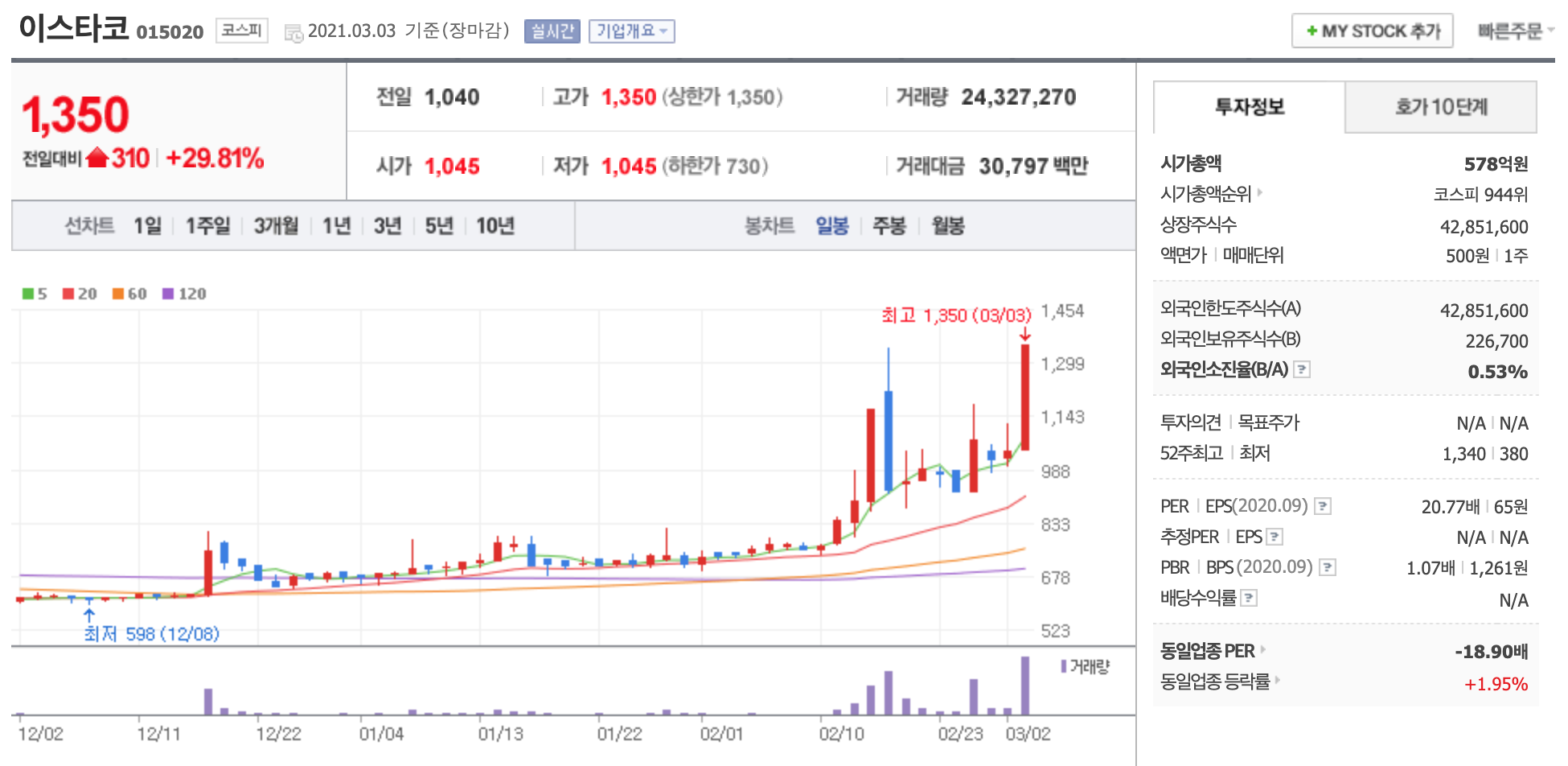
Task: Select the 3개월 line chart period
Action: 276,226
